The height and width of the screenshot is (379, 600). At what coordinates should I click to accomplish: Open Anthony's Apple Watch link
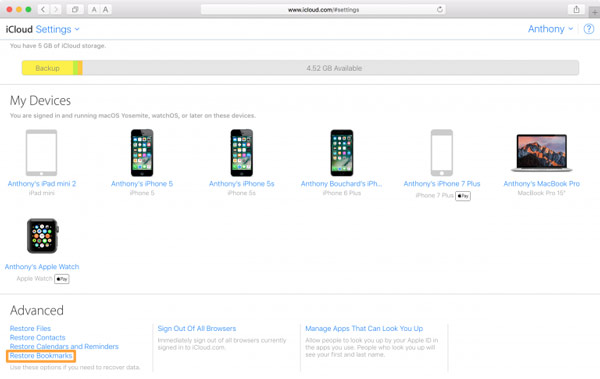point(42,267)
